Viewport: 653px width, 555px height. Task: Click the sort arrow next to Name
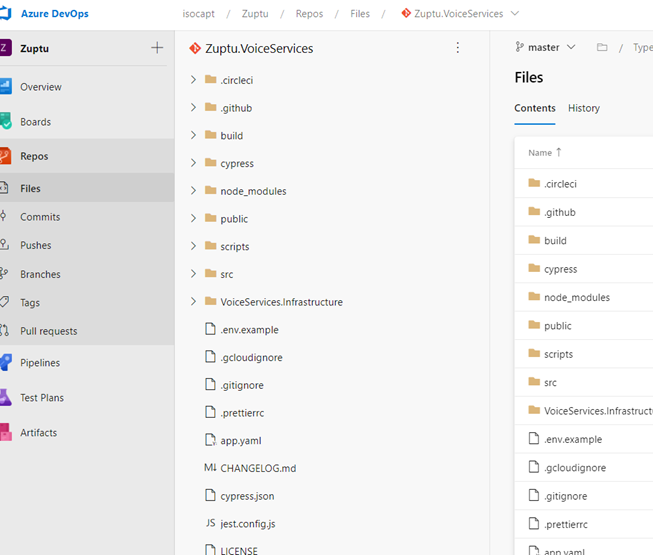559,152
